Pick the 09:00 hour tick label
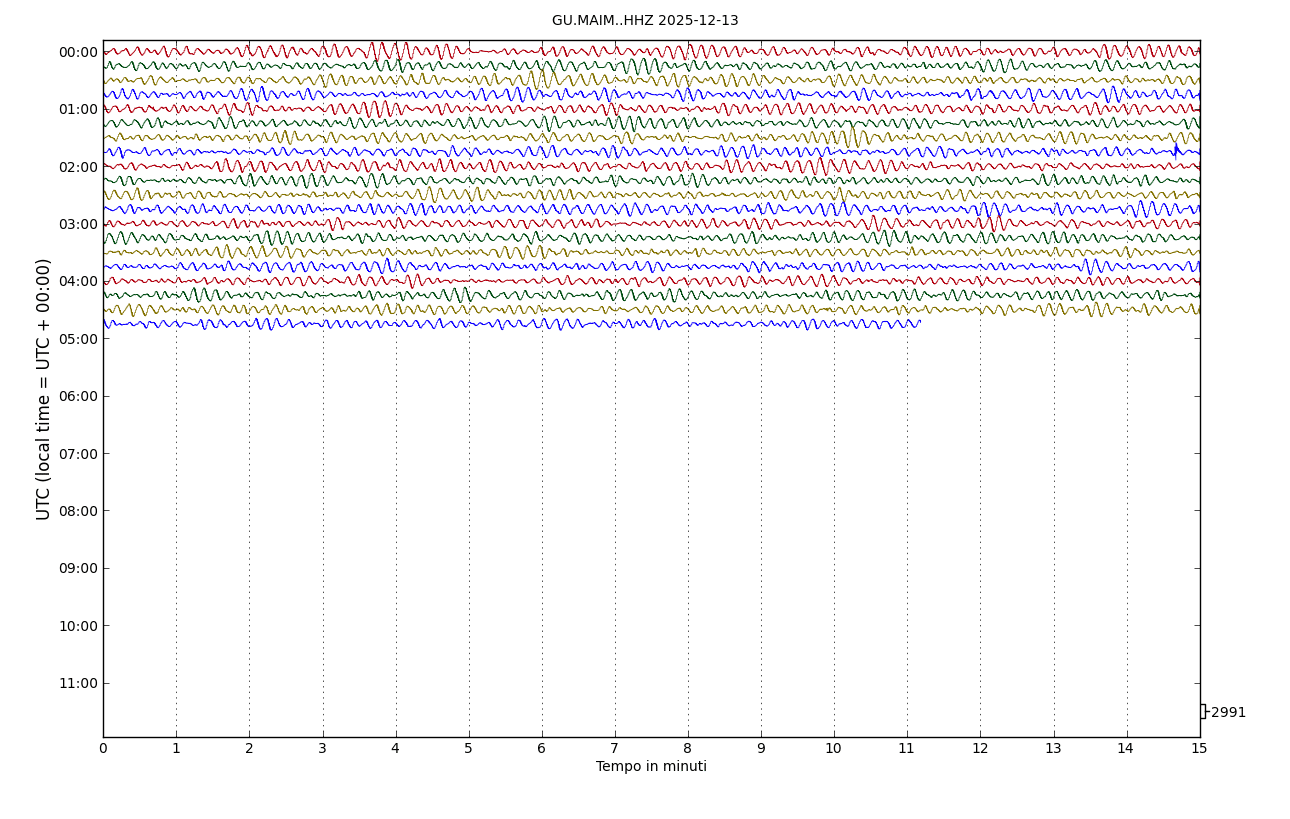This screenshot has height=819, width=1290. pos(78,568)
